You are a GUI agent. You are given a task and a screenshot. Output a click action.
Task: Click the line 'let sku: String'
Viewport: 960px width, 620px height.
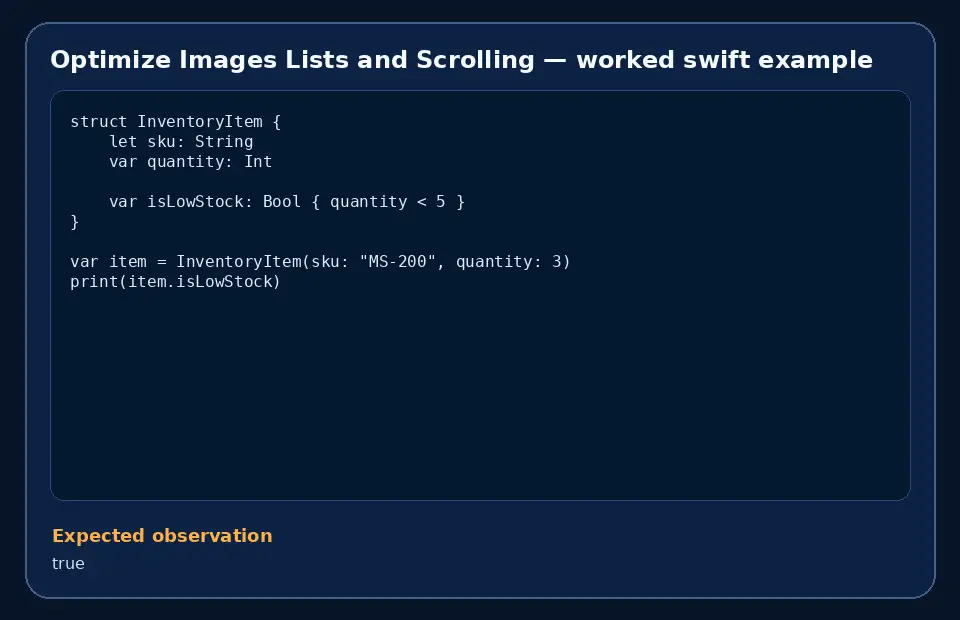(181, 142)
